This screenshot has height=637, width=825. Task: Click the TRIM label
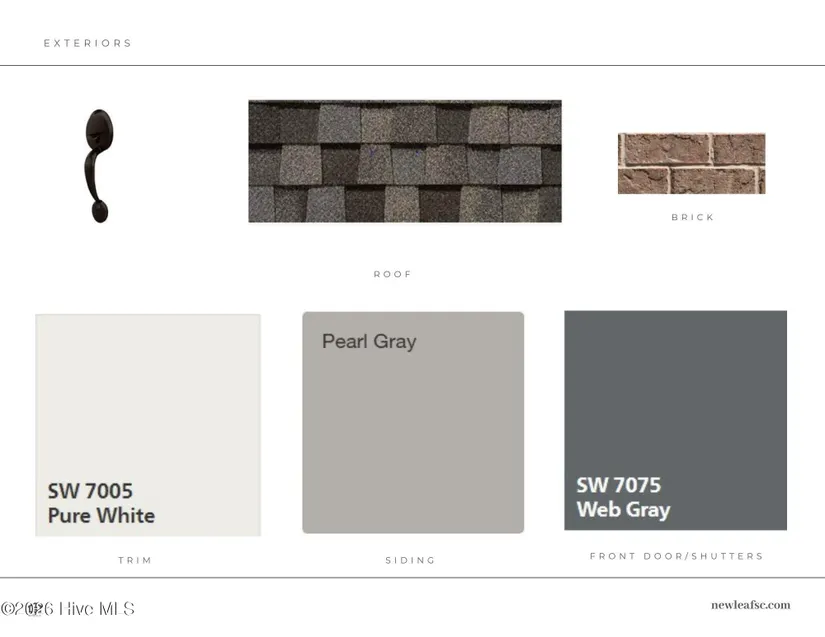tap(135, 560)
